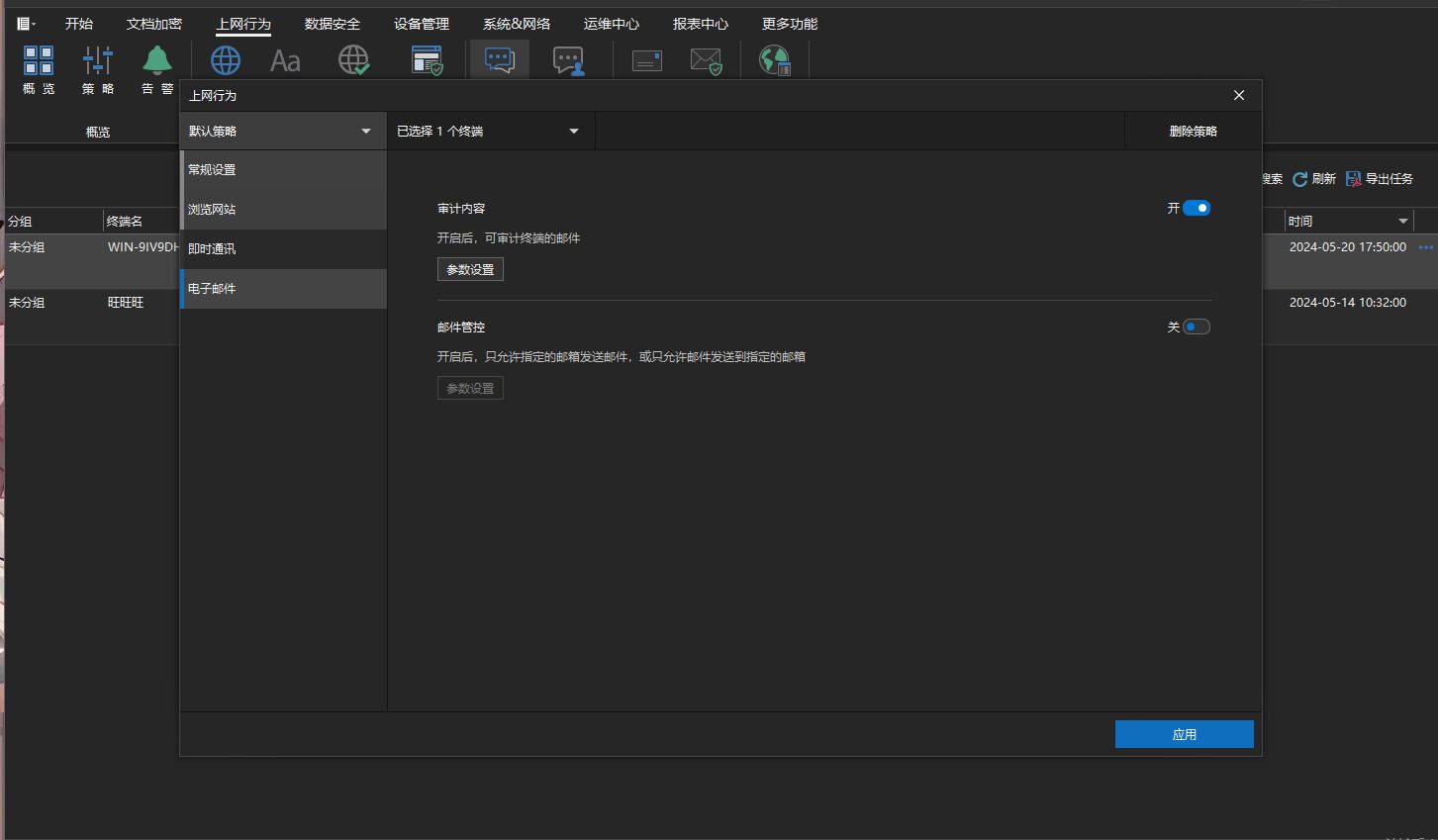The image size is (1438, 840).
Task: Open the 运维中心 menu tab
Action: tap(612, 24)
